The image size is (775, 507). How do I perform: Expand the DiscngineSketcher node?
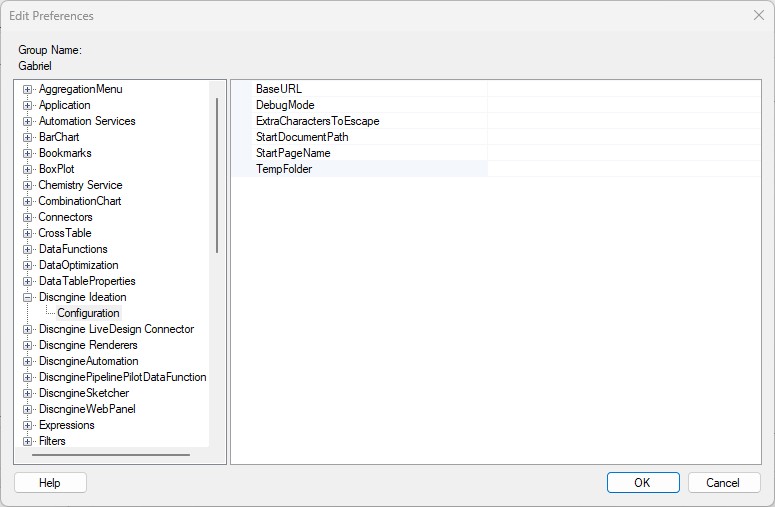coord(28,393)
